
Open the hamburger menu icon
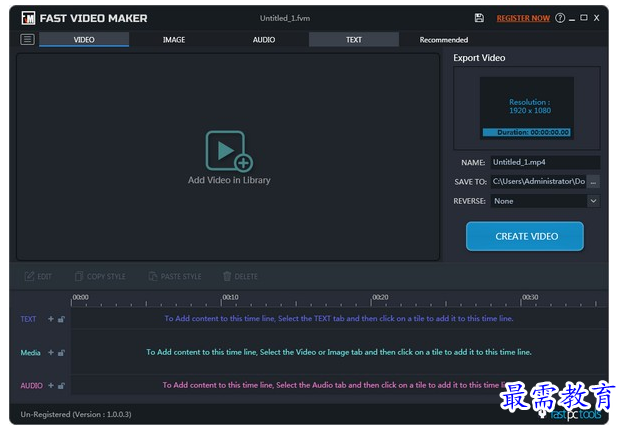pyautogui.click(x=27, y=39)
